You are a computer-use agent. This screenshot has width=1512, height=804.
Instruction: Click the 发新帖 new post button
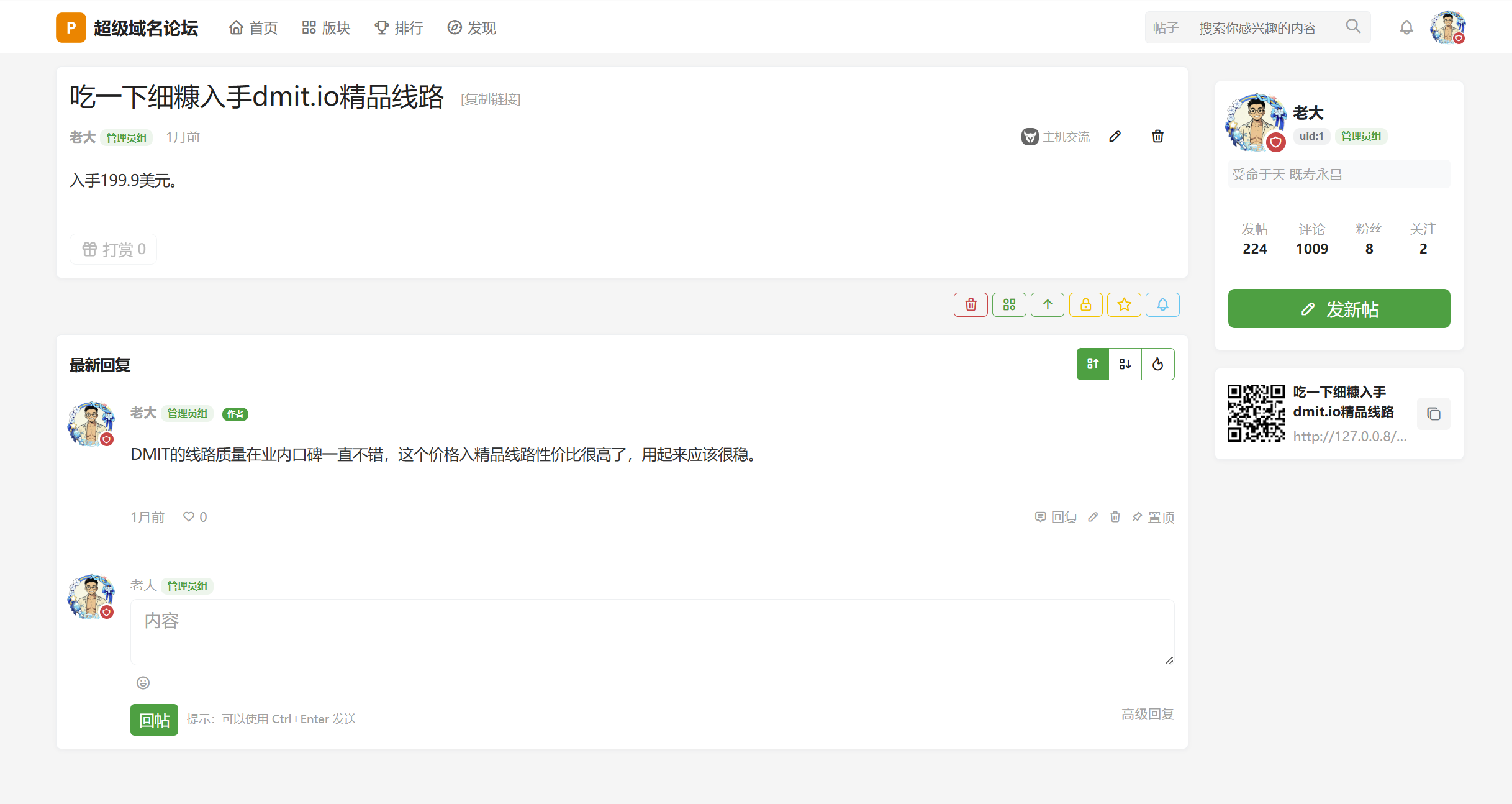[1339, 308]
